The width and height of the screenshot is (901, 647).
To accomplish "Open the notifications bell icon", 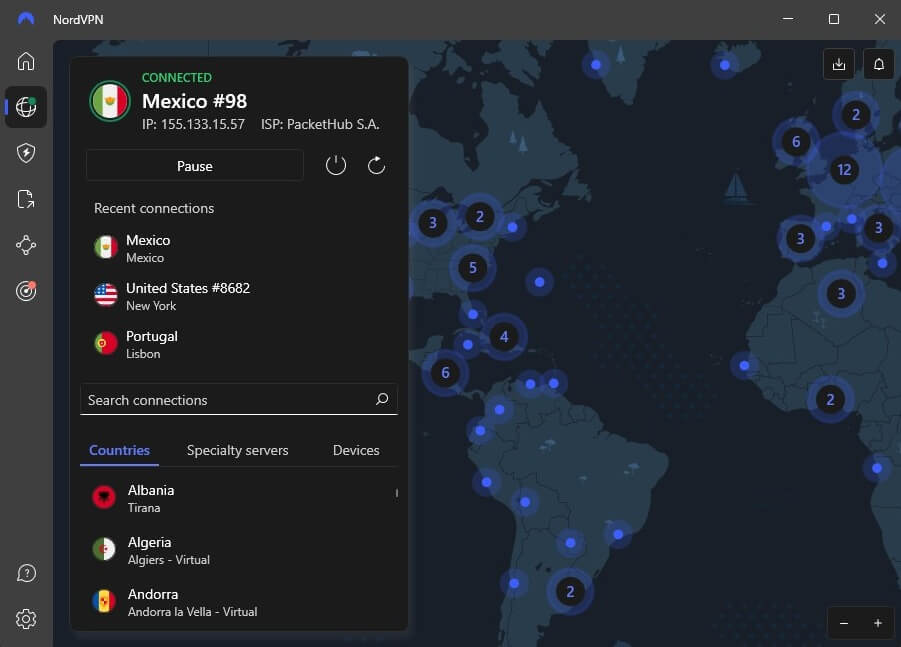I will (879, 64).
